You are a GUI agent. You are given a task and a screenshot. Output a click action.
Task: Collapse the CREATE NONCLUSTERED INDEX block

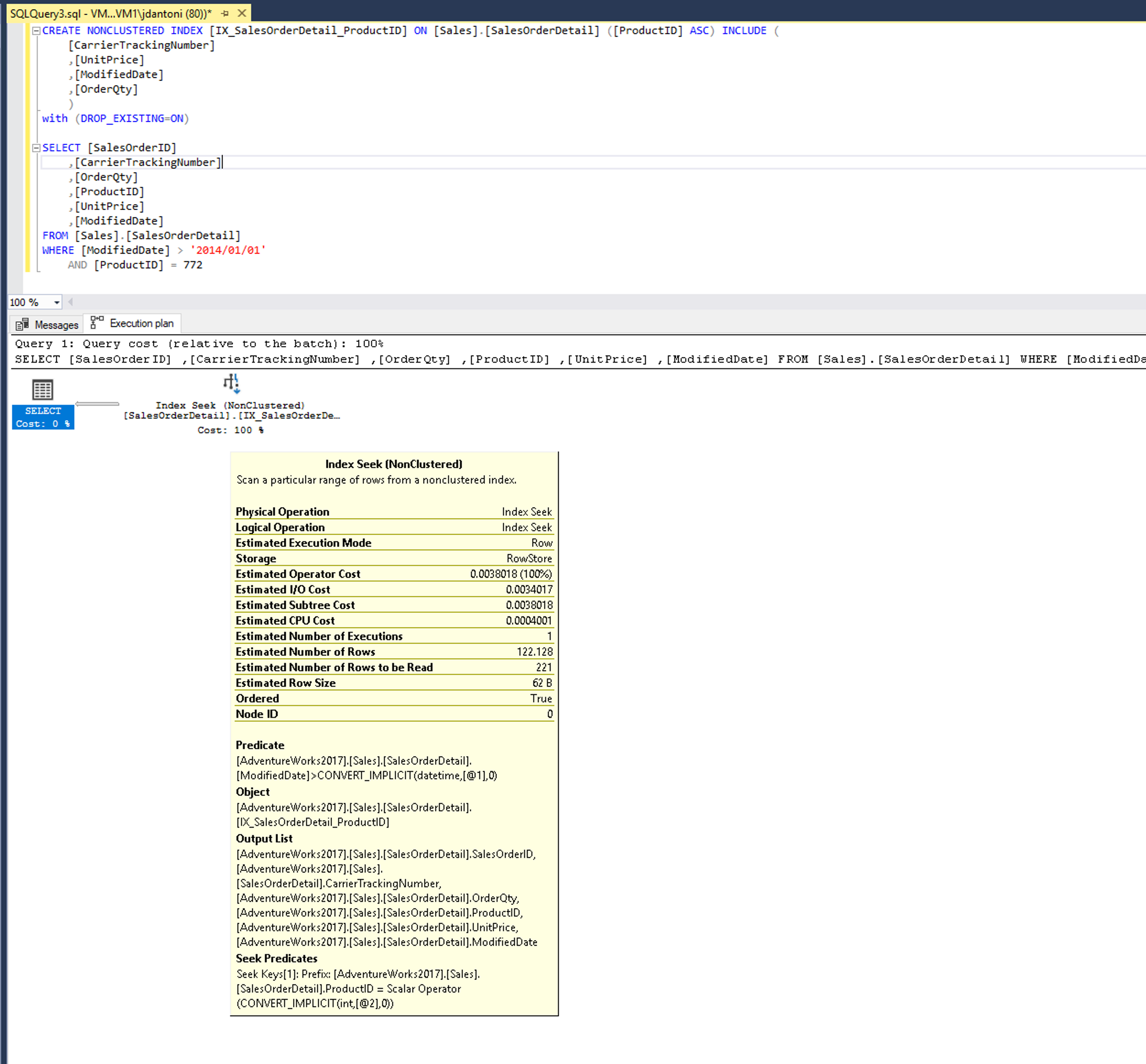36,31
